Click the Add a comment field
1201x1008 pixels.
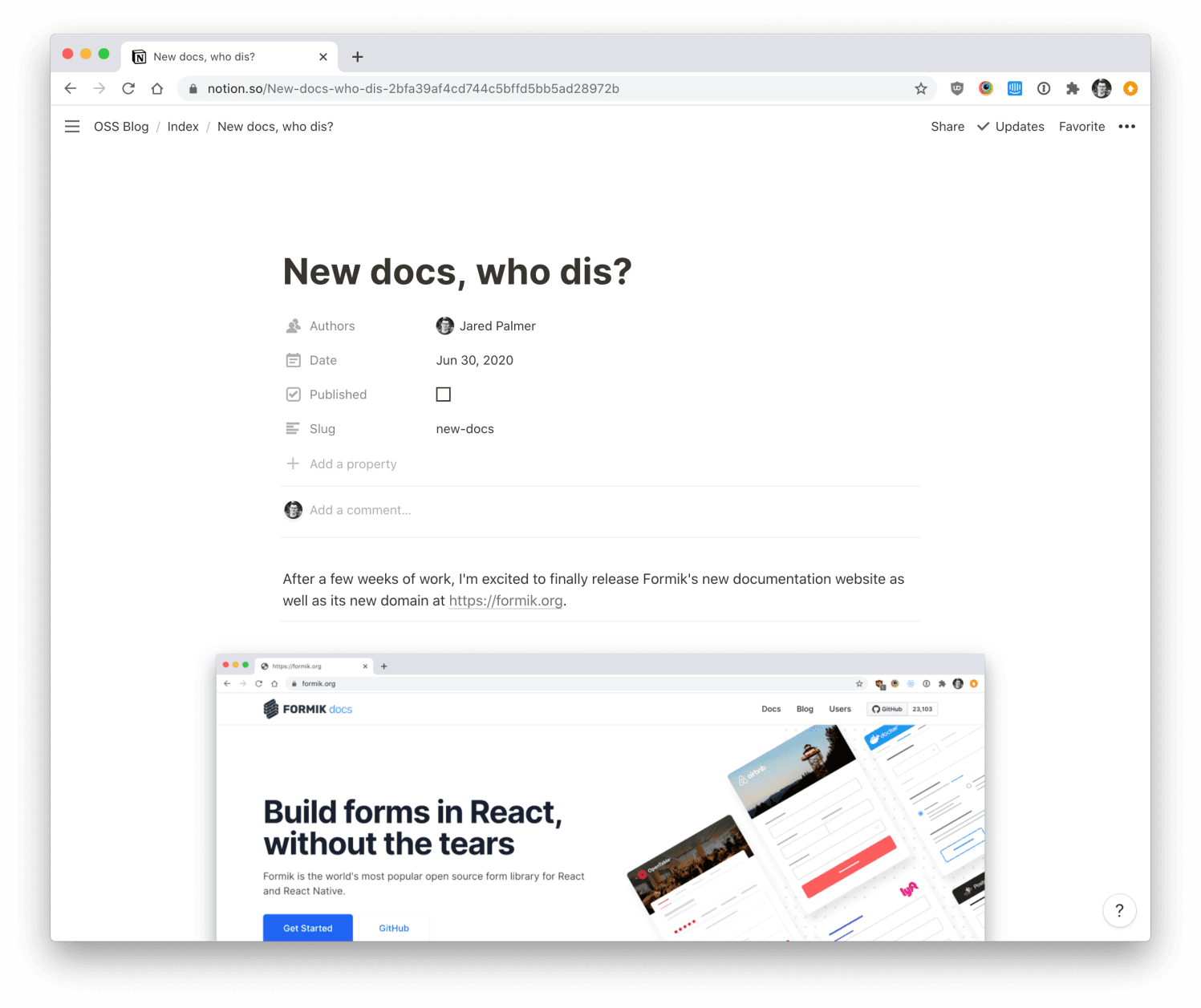point(360,510)
